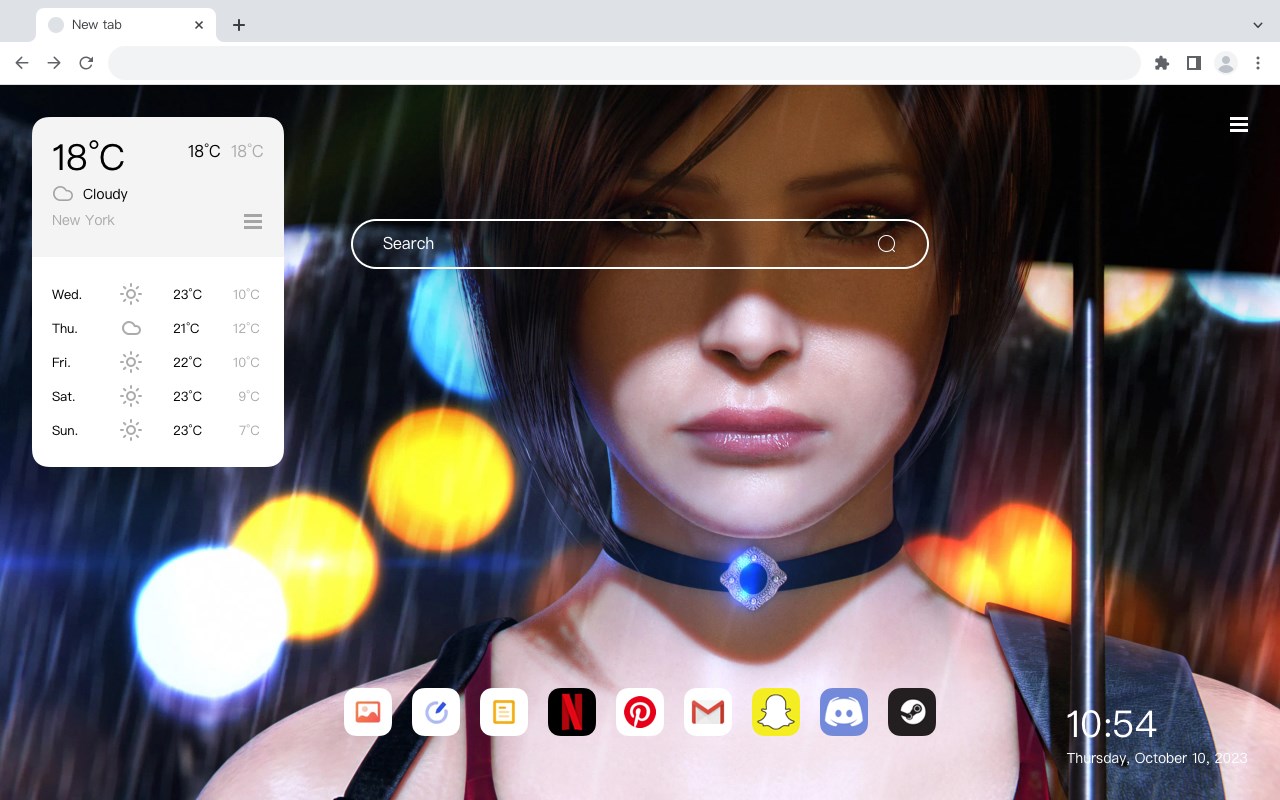
Task: Click the cloud icon beside Cloudy
Action: [63, 194]
